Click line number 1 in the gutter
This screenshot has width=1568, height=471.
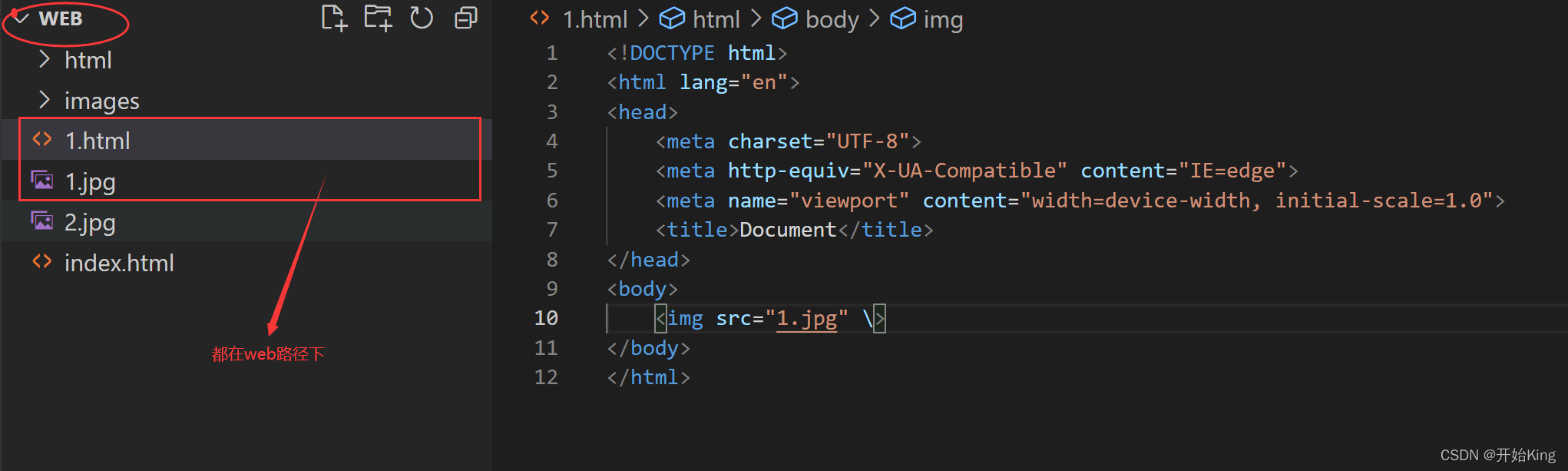[552, 53]
